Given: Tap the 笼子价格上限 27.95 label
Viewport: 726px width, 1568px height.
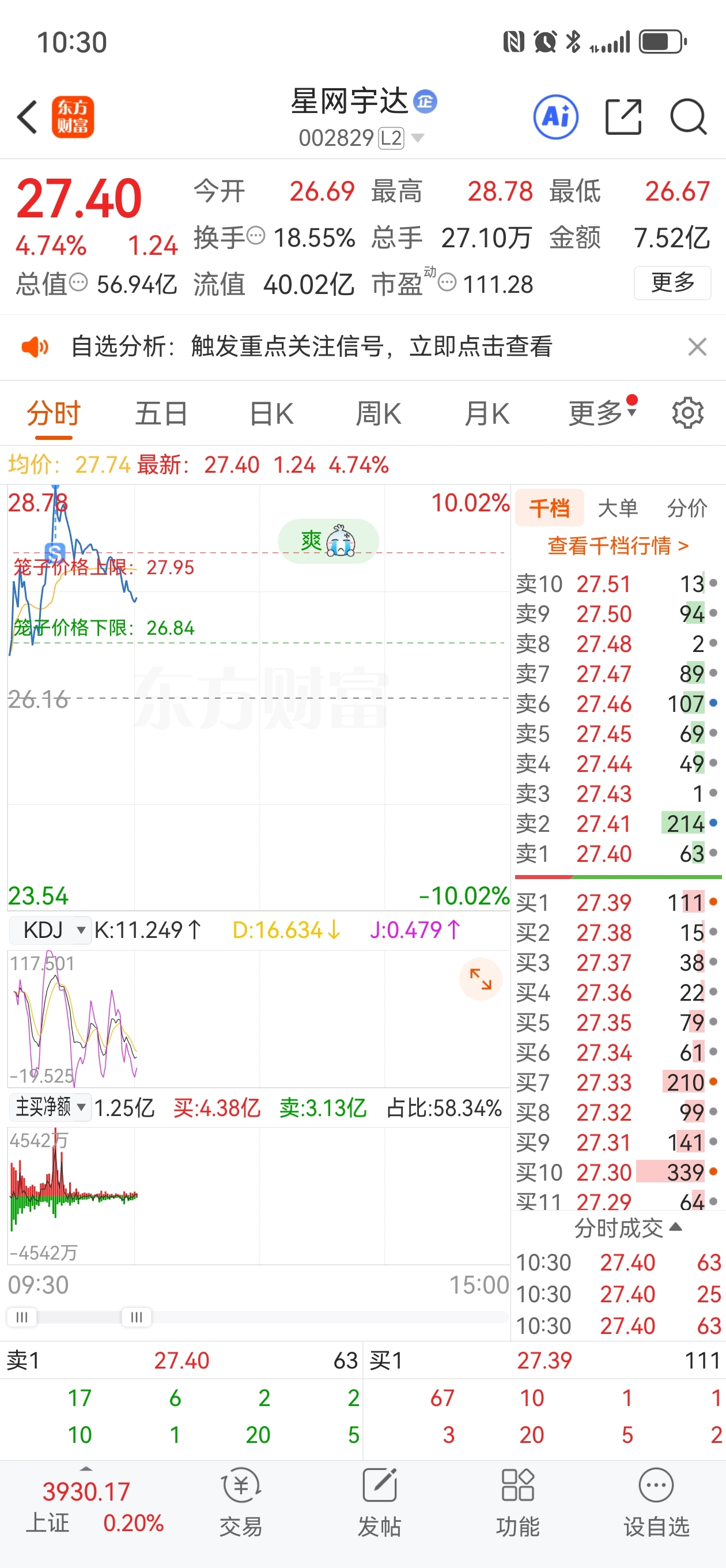Looking at the screenshot, I should click(x=104, y=567).
